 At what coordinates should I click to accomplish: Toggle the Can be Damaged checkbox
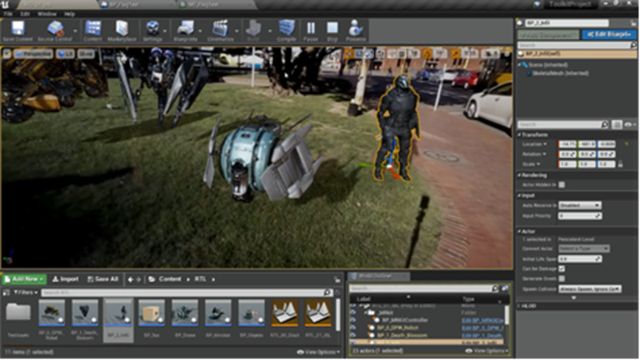562,269
